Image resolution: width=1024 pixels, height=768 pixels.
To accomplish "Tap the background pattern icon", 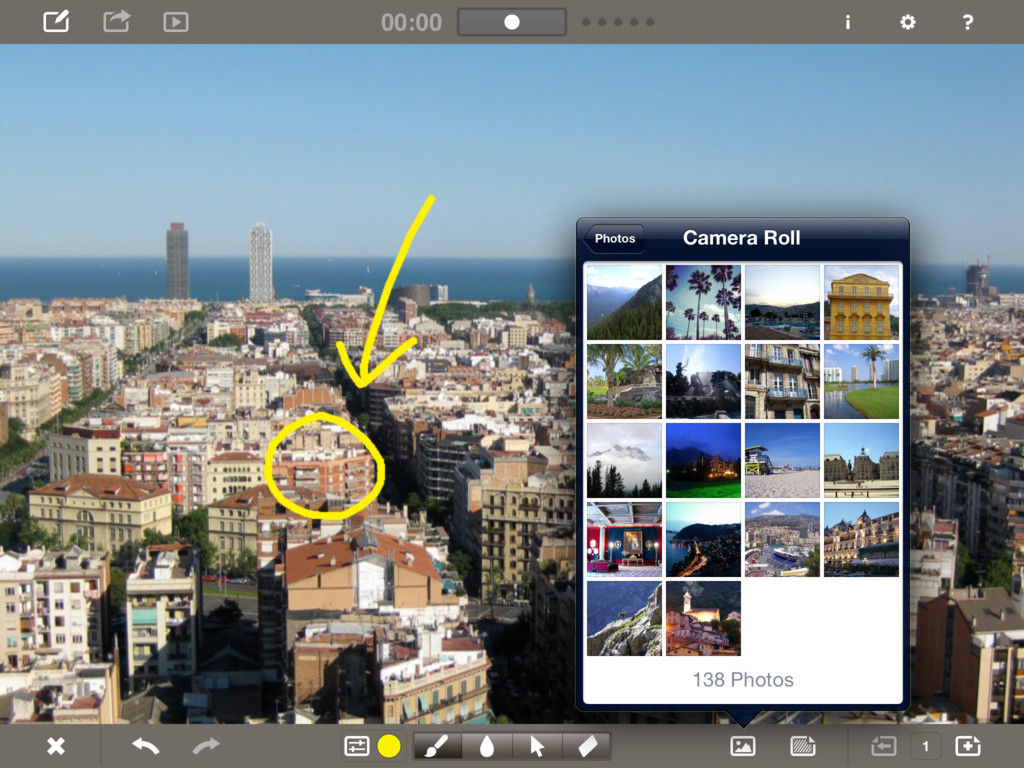I will (x=803, y=746).
